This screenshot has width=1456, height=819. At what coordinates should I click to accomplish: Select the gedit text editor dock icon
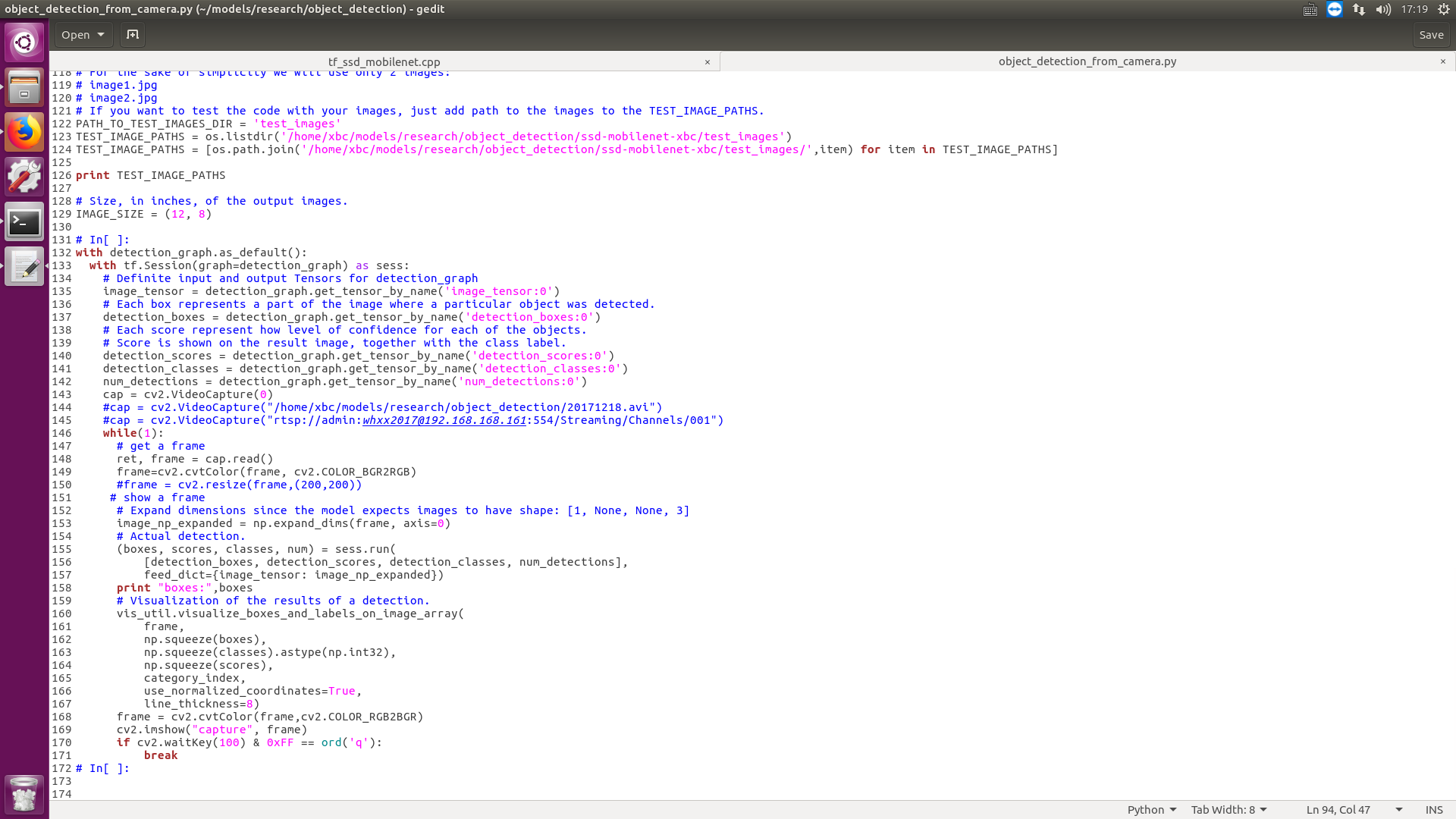(24, 267)
